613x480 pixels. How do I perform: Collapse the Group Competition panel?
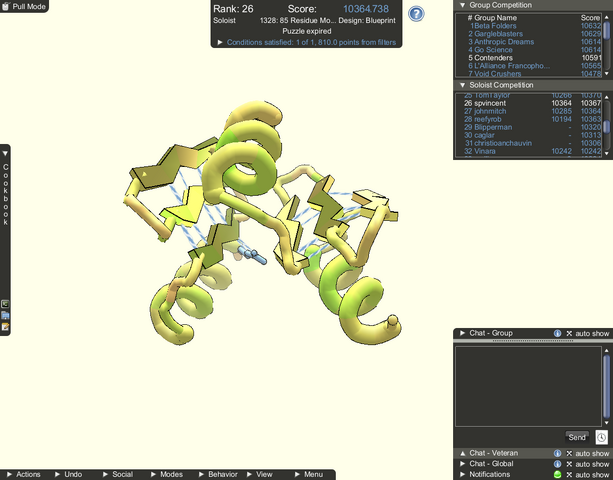point(462,5)
